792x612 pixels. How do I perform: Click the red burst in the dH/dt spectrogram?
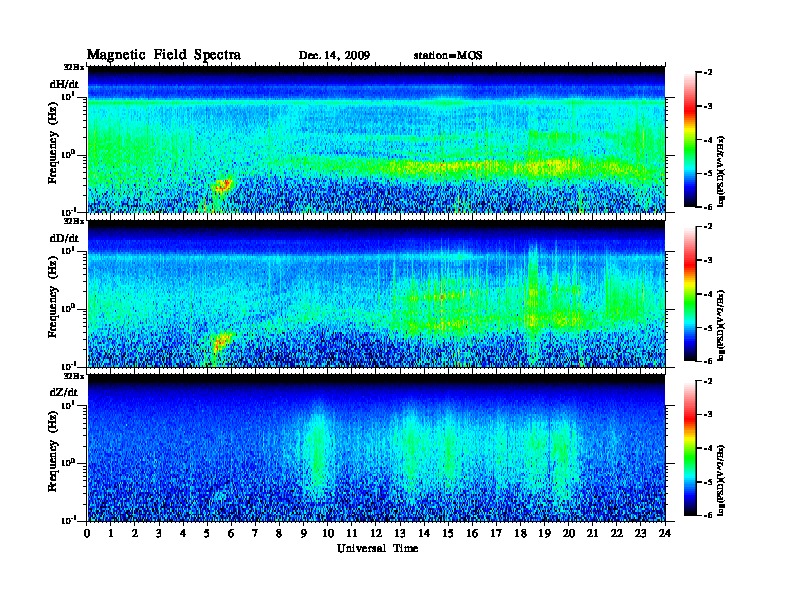[222, 185]
